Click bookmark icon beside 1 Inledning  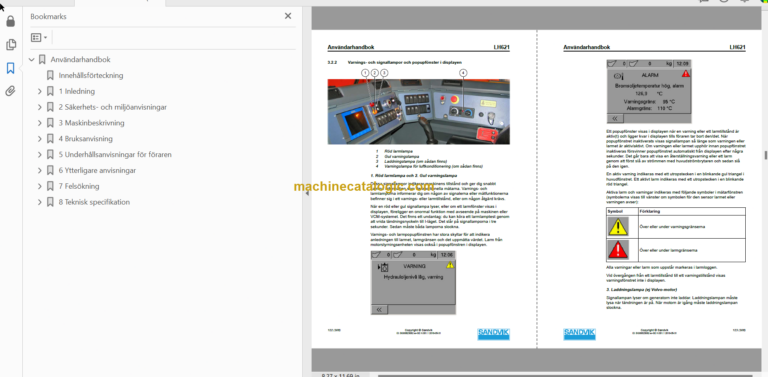50,91
